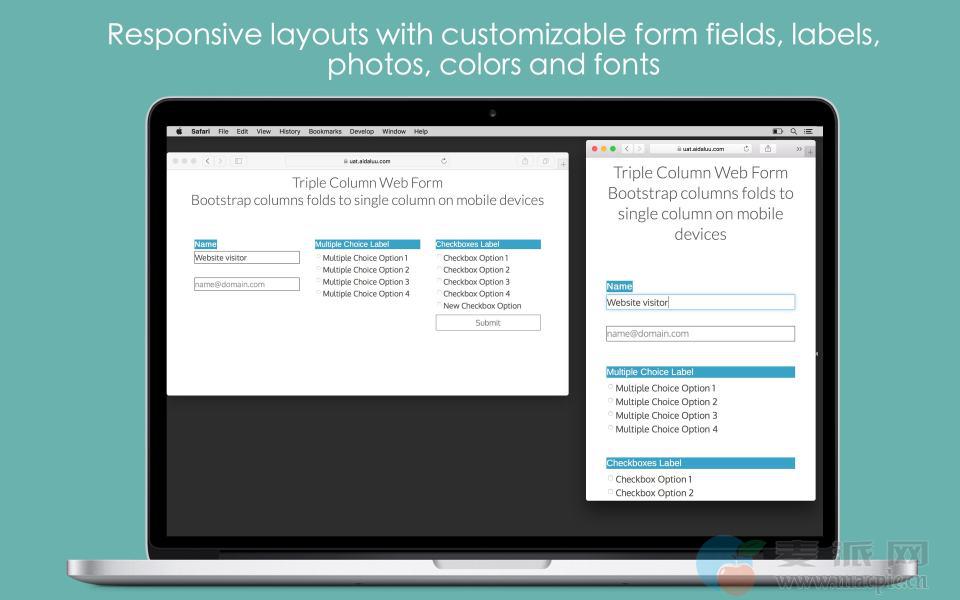Open the History menu
The height and width of the screenshot is (600, 960).
pos(289,131)
